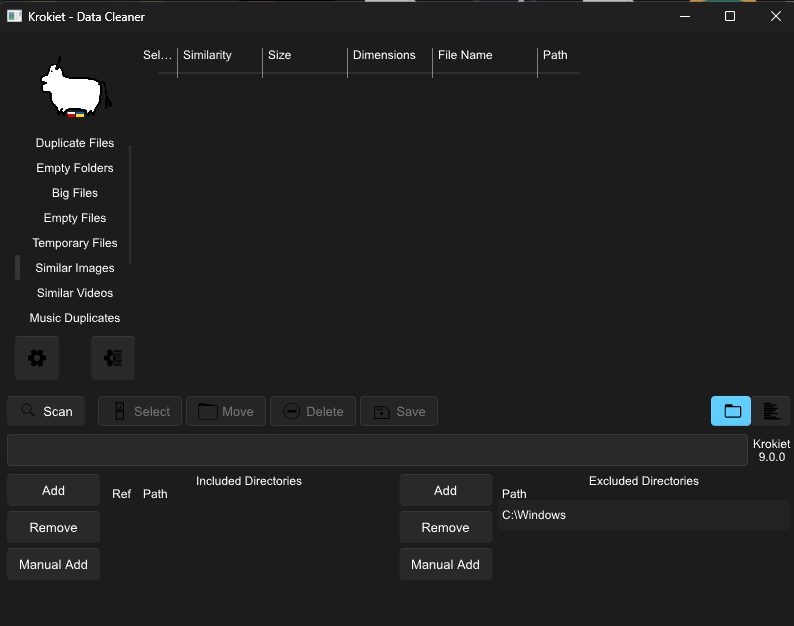Viewport: 794px width, 626px height.
Task: Start a scan with the Scan button
Action: [x=46, y=411]
